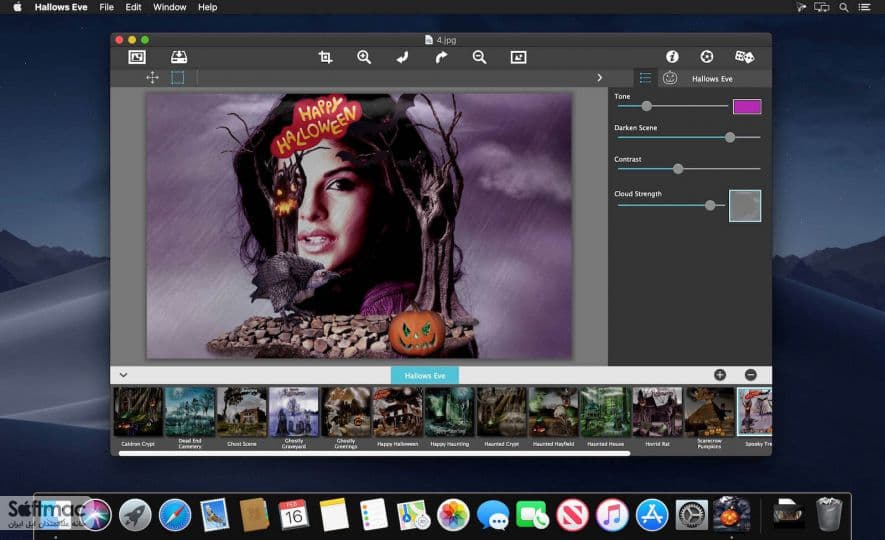This screenshot has height=540, width=885.
Task: Open Spotlight search in the menu bar
Action: pyautogui.click(x=844, y=7)
